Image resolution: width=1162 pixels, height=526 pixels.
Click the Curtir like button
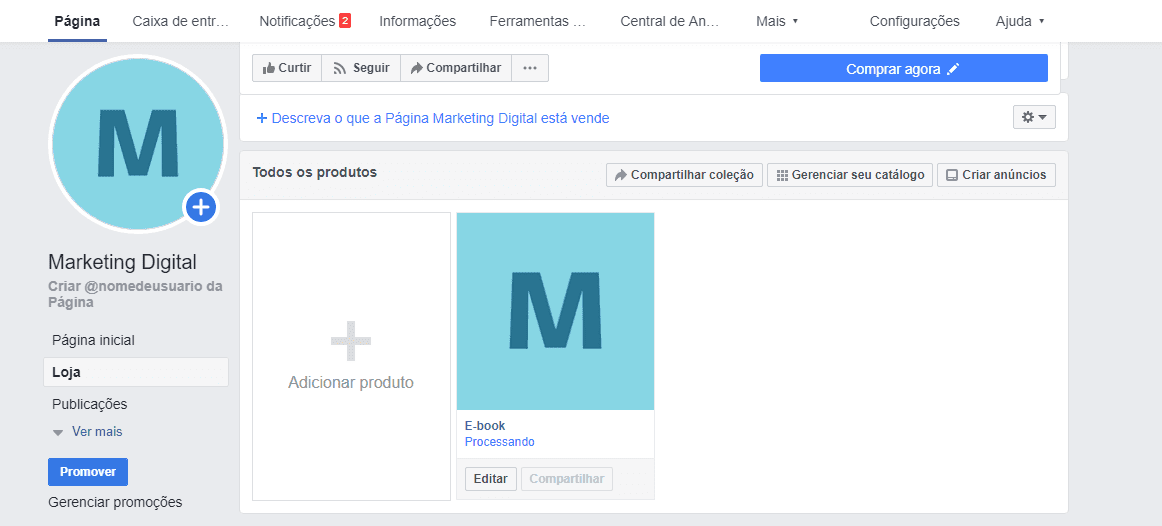[287, 68]
